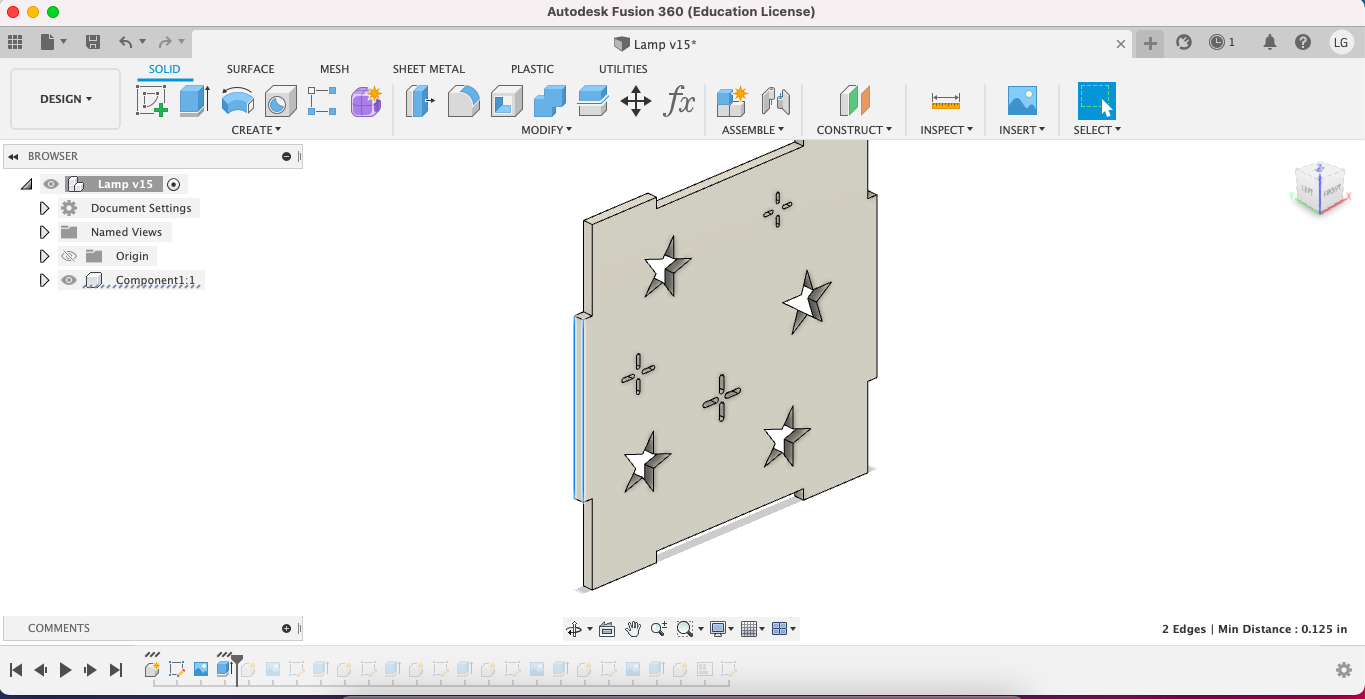Open the SURFACE ribbon tab
Image resolution: width=1365 pixels, height=699 pixels.
point(250,69)
